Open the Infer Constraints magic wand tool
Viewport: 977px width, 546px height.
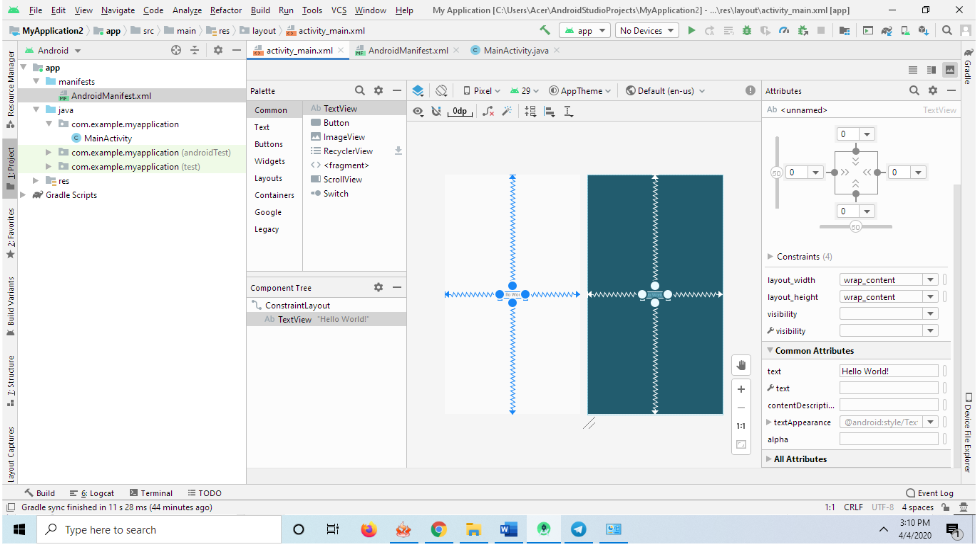click(x=506, y=112)
